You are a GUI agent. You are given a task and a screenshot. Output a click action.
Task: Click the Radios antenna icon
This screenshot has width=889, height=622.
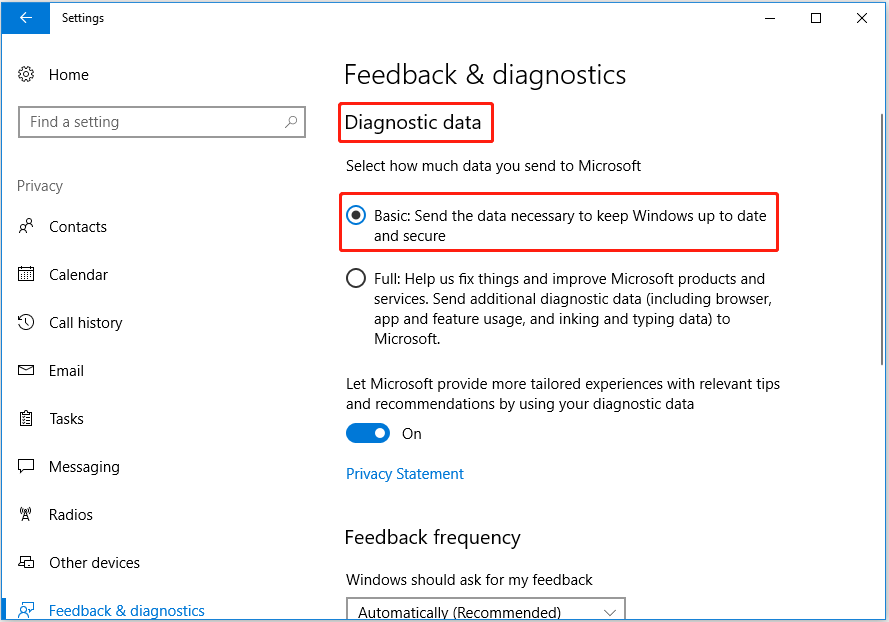pos(27,515)
